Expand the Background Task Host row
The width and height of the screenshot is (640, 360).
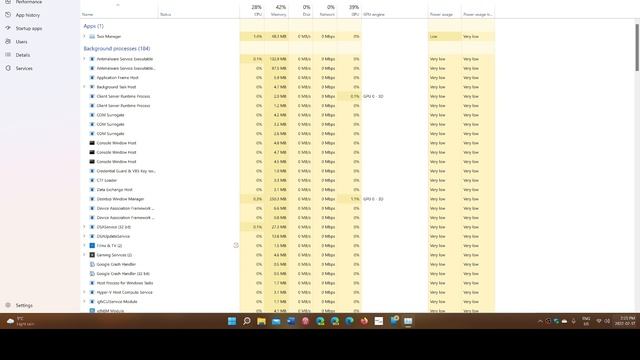(84, 87)
